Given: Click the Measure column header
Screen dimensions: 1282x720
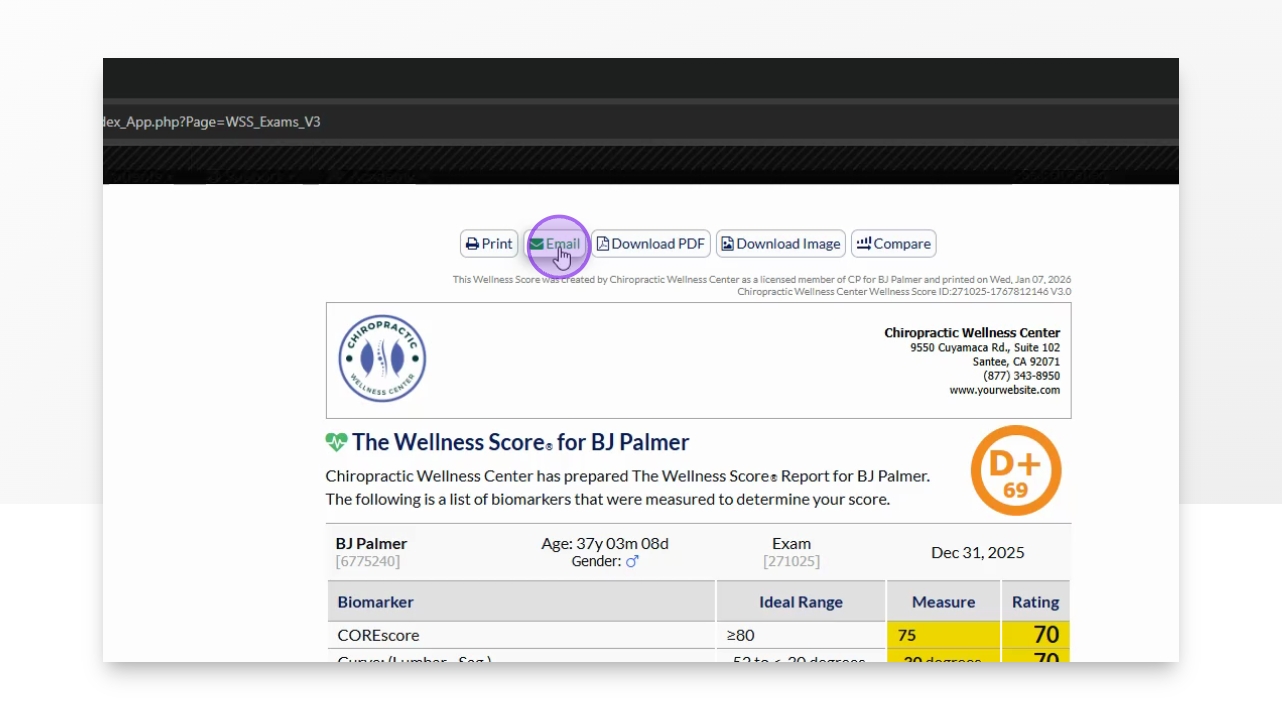Looking at the screenshot, I should coord(944,602).
